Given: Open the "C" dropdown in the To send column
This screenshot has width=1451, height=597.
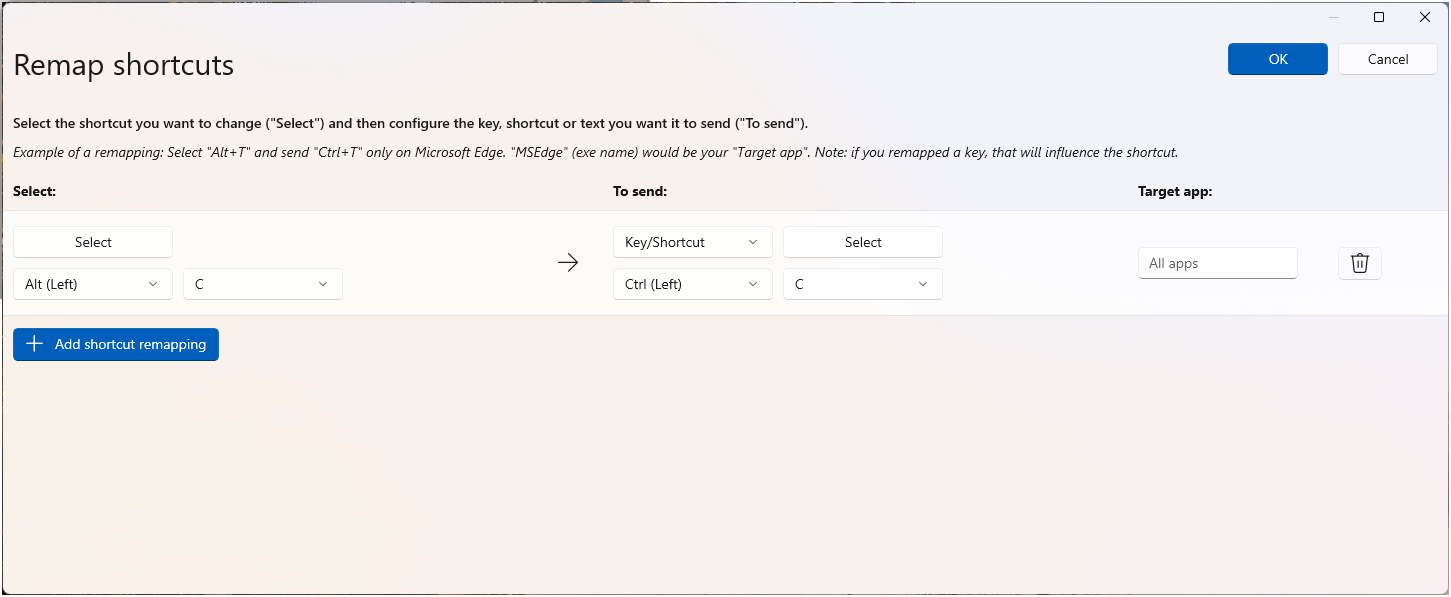Looking at the screenshot, I should coord(862,284).
